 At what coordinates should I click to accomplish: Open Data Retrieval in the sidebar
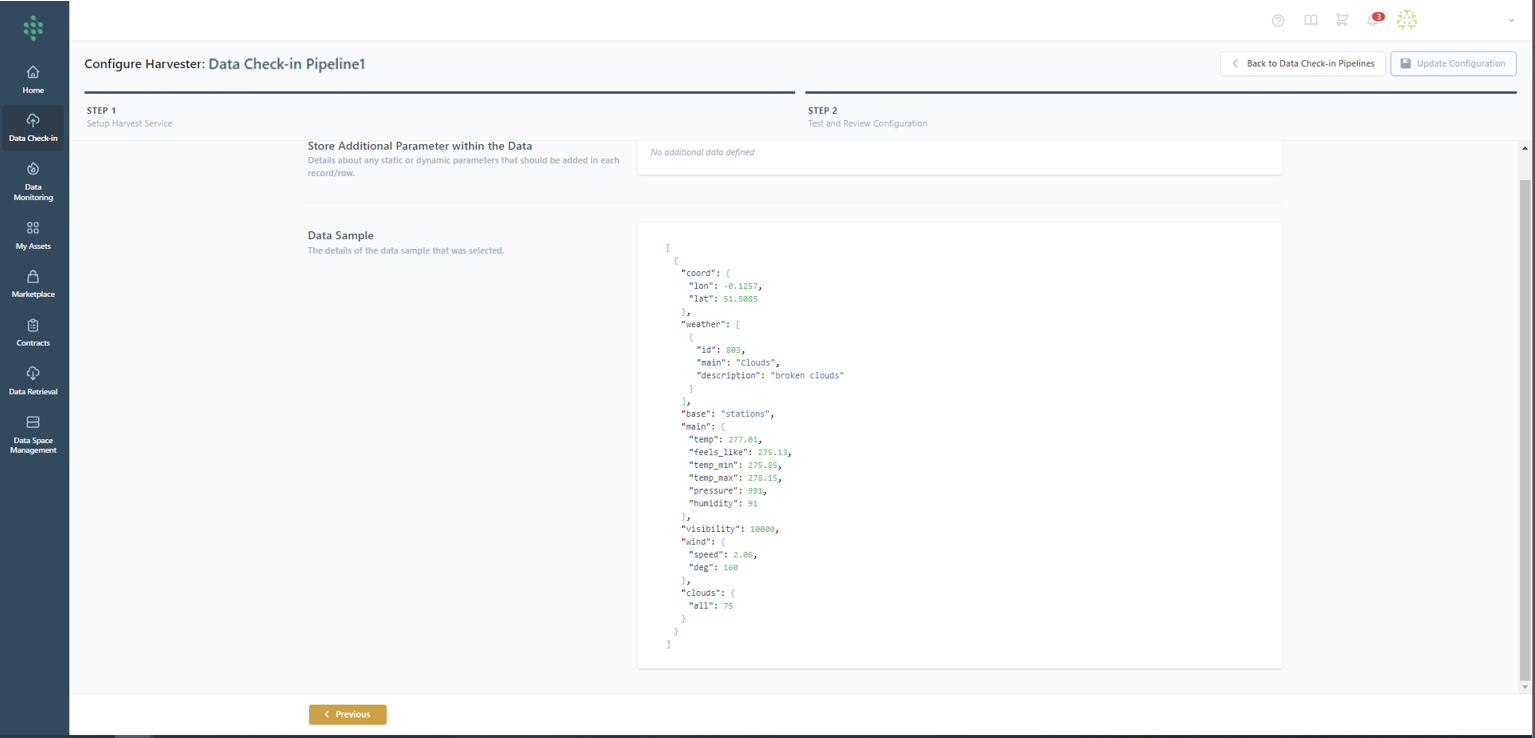(33, 380)
